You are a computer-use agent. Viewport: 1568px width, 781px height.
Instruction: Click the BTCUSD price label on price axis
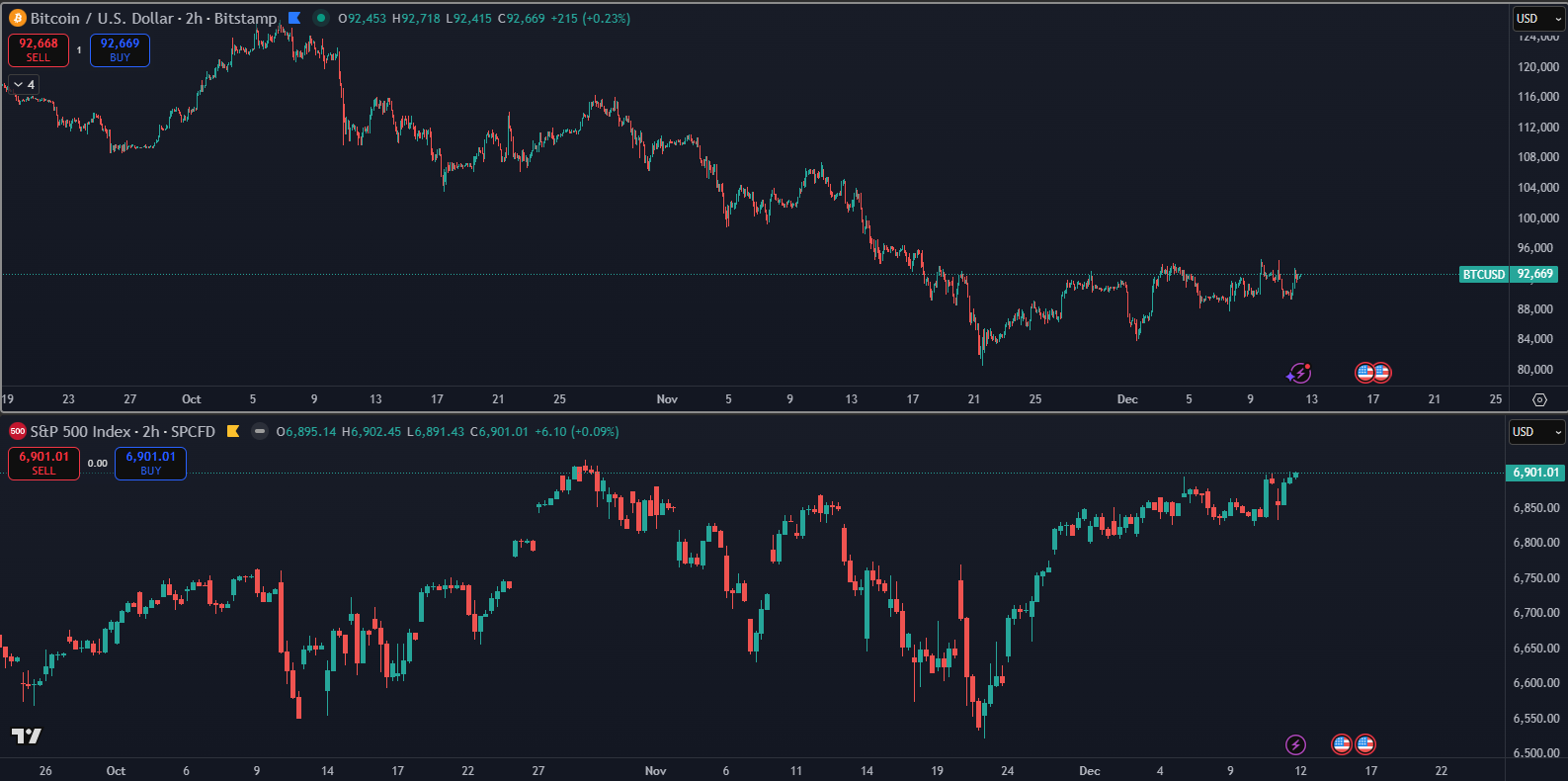1483,274
